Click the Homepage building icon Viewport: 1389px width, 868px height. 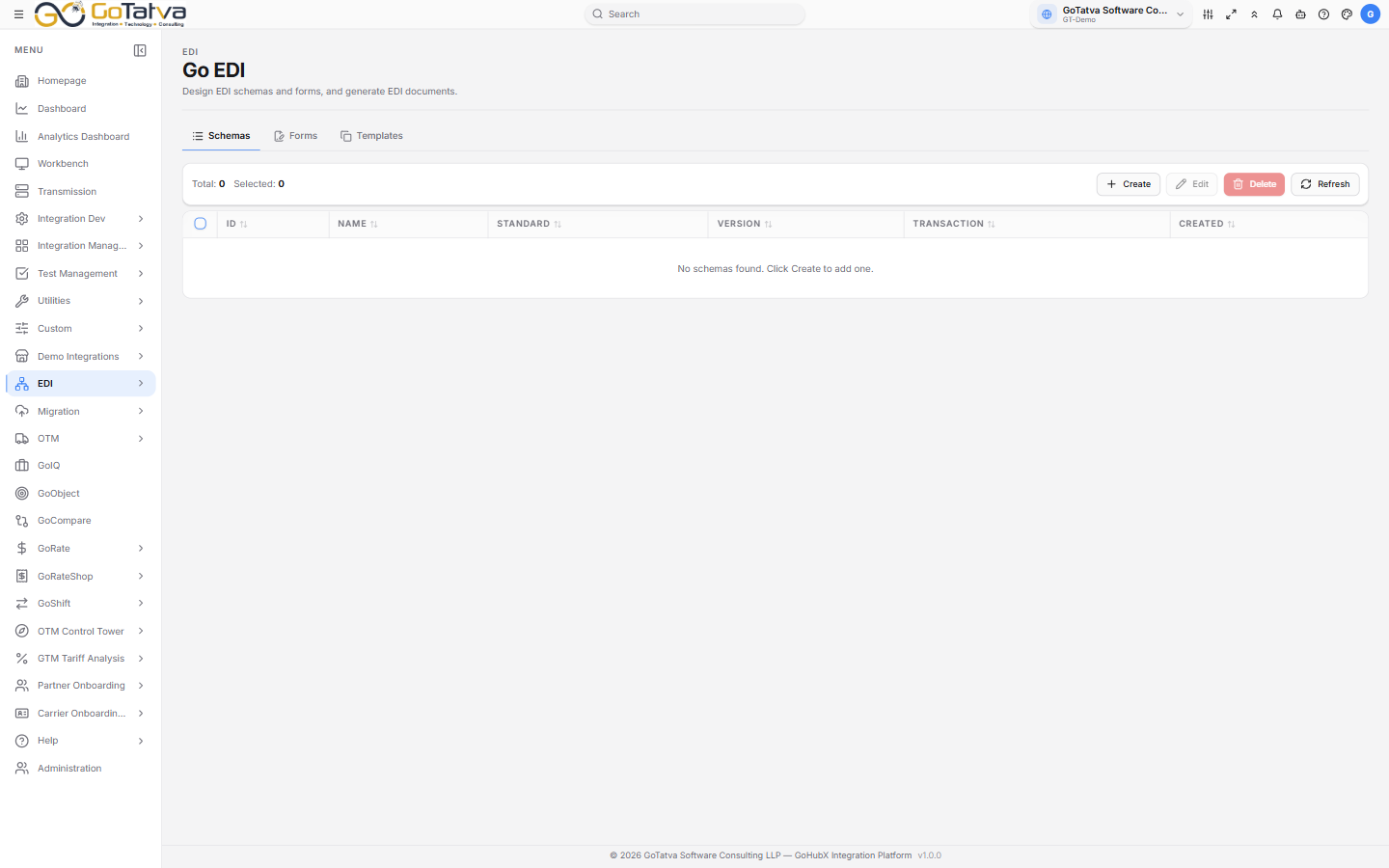point(22,81)
